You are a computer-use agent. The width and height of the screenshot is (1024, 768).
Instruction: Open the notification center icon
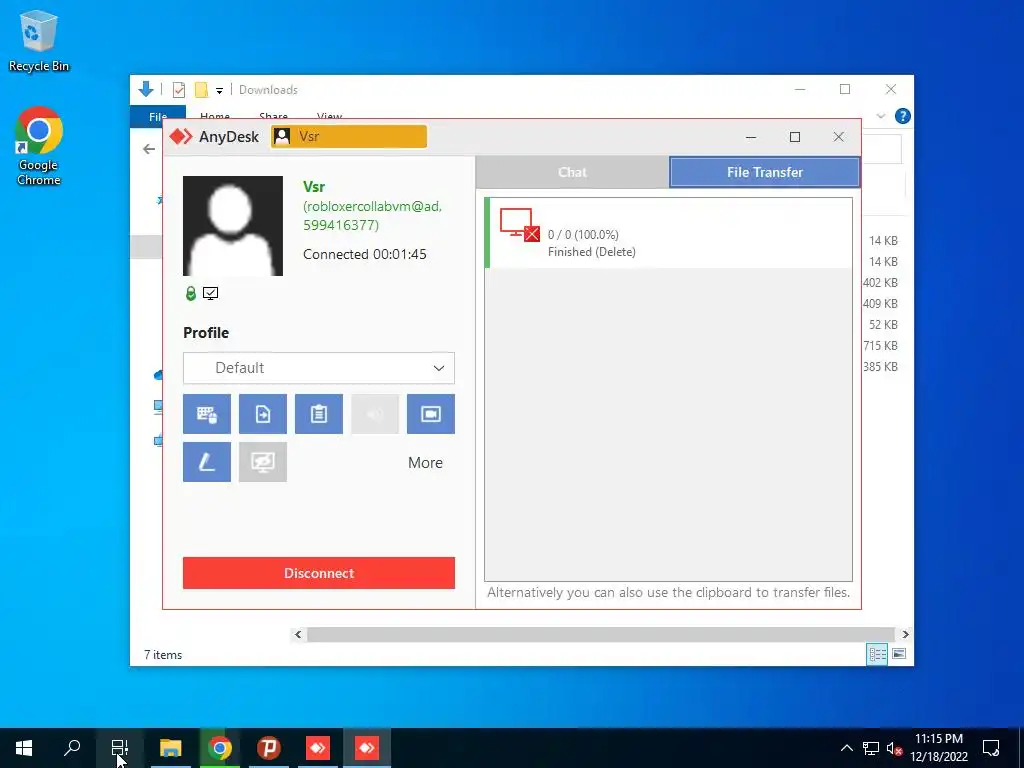tap(991, 748)
